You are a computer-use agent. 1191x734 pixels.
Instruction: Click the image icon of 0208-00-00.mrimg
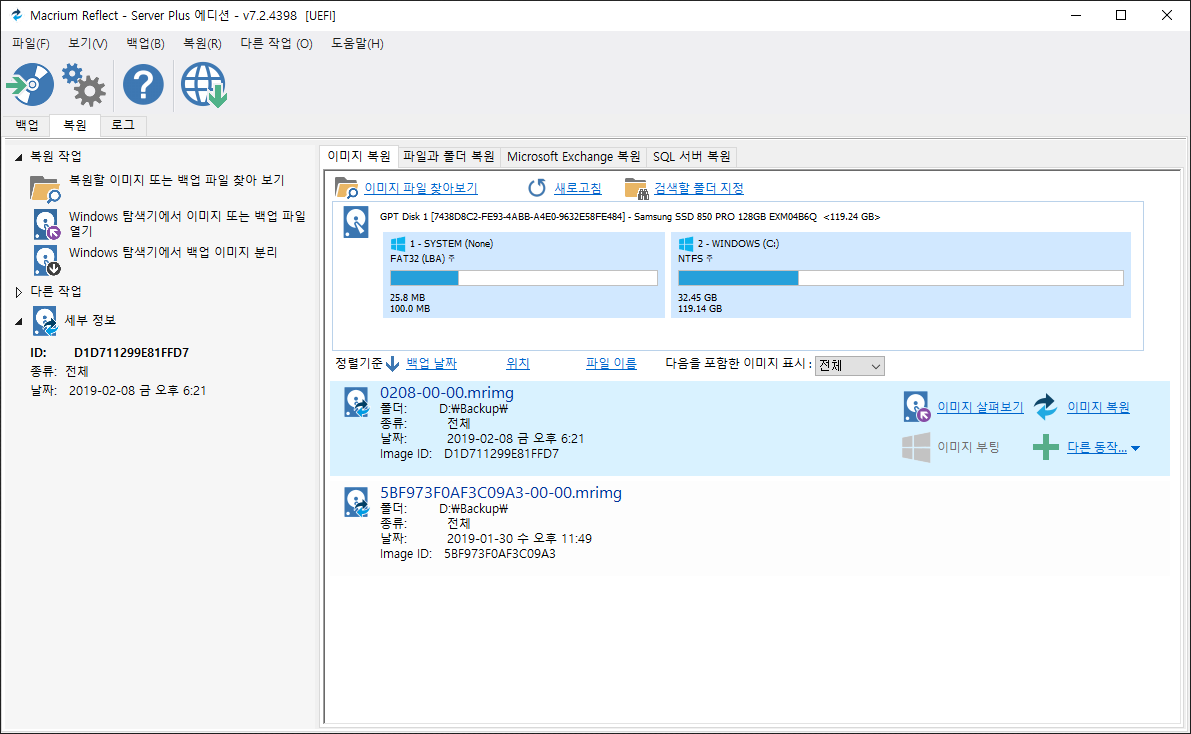pyautogui.click(x=356, y=403)
